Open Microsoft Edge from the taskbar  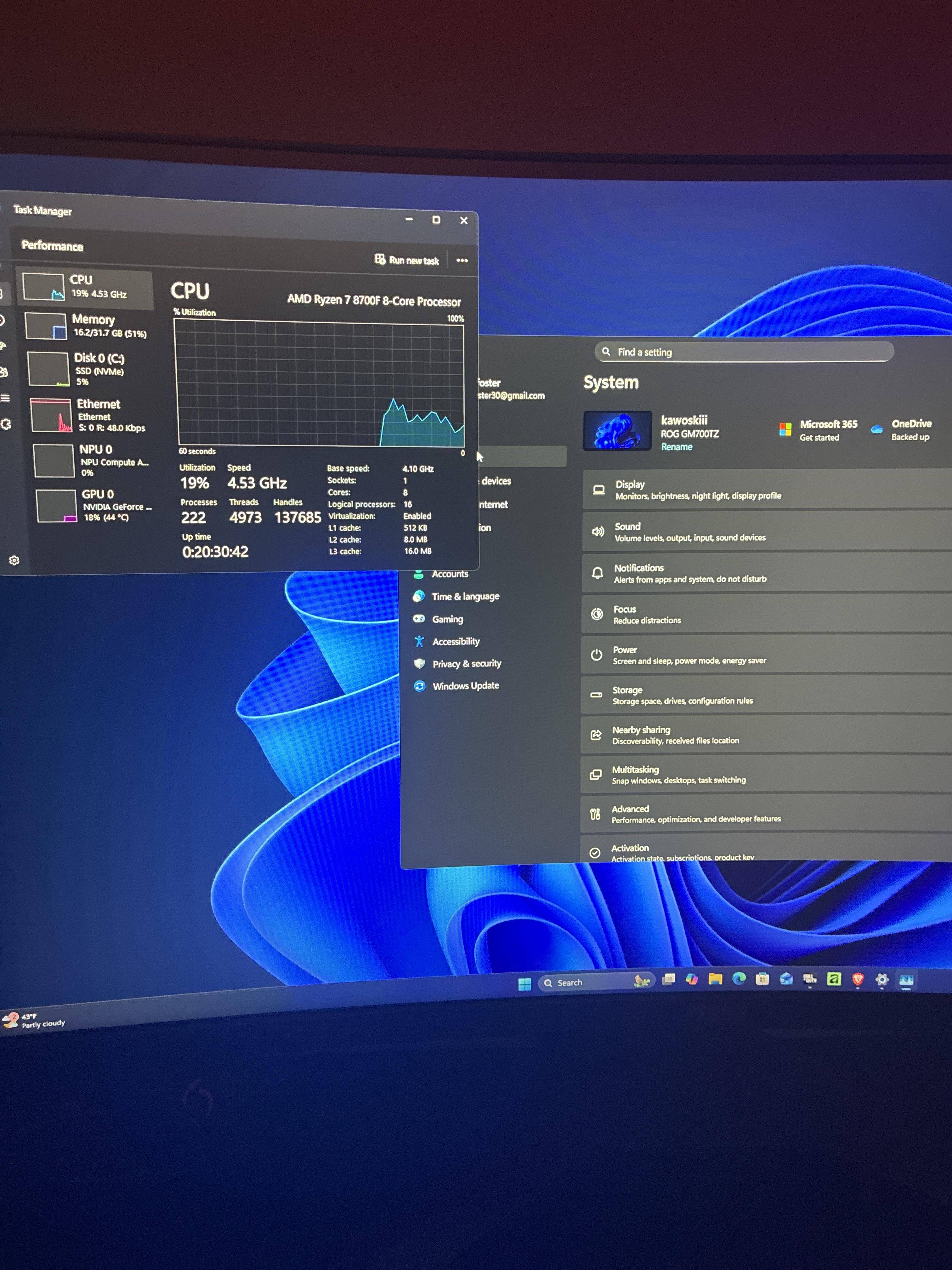[x=739, y=979]
